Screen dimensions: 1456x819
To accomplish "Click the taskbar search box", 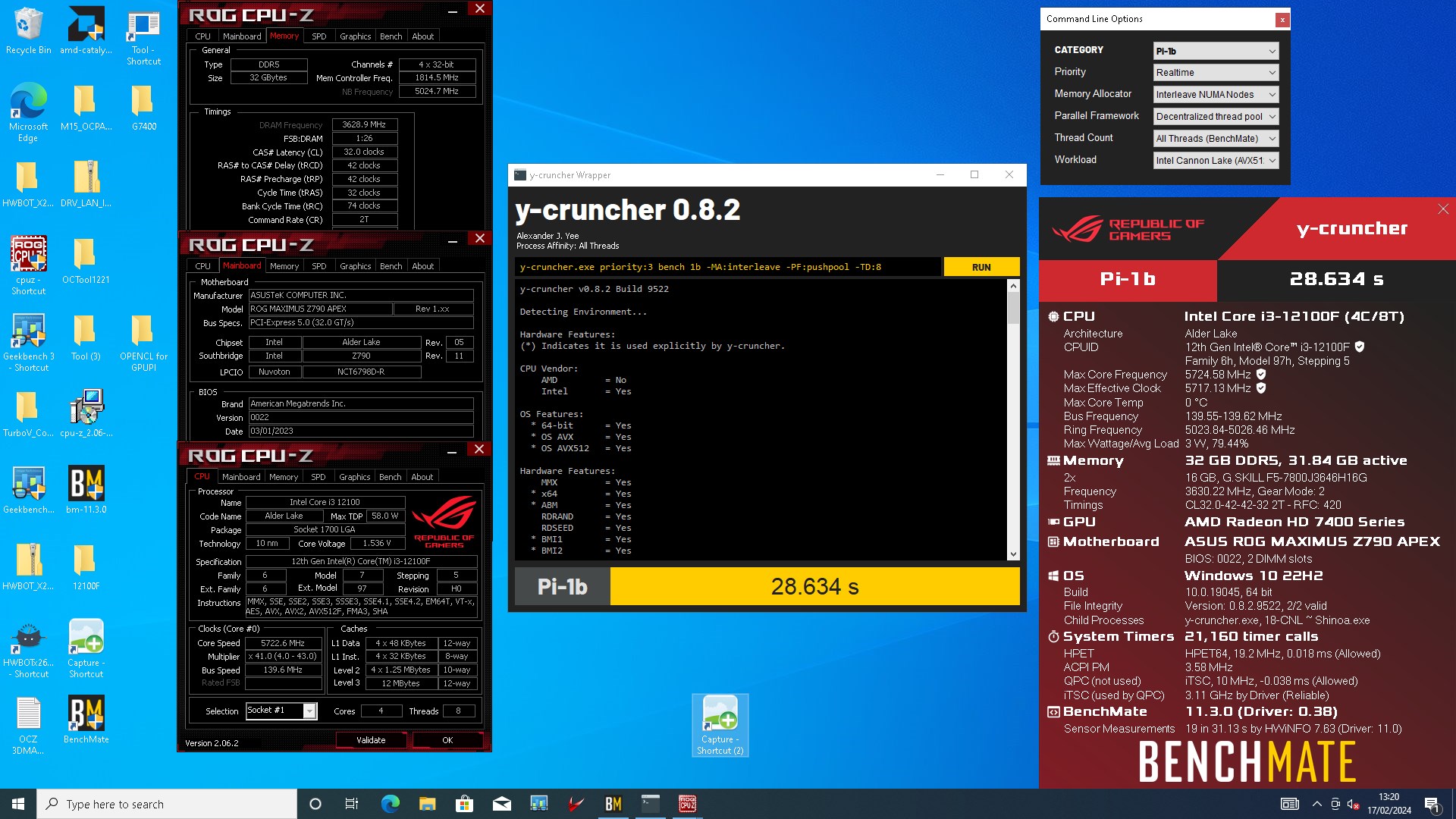I will [x=167, y=804].
